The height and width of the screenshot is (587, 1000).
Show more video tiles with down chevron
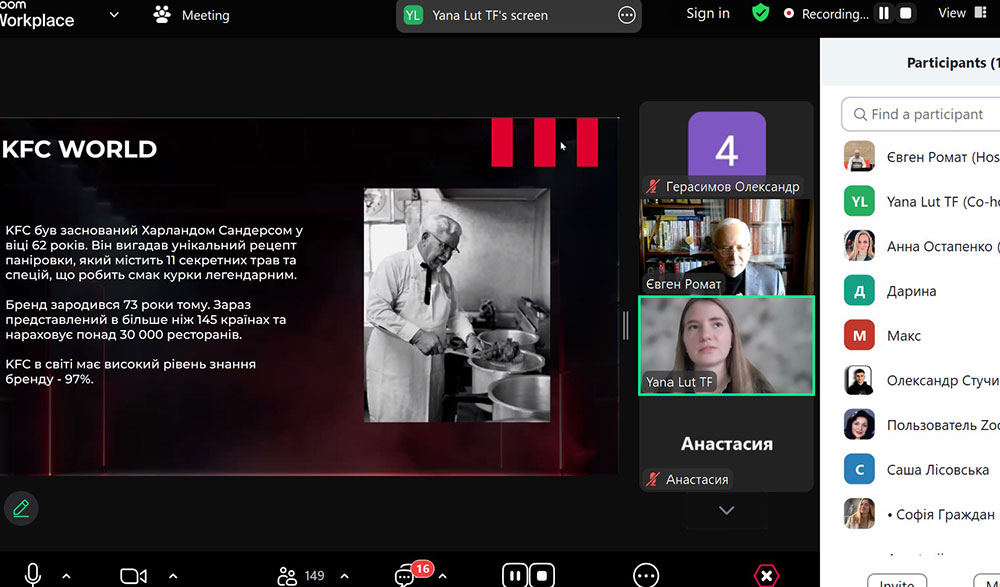[x=726, y=510]
